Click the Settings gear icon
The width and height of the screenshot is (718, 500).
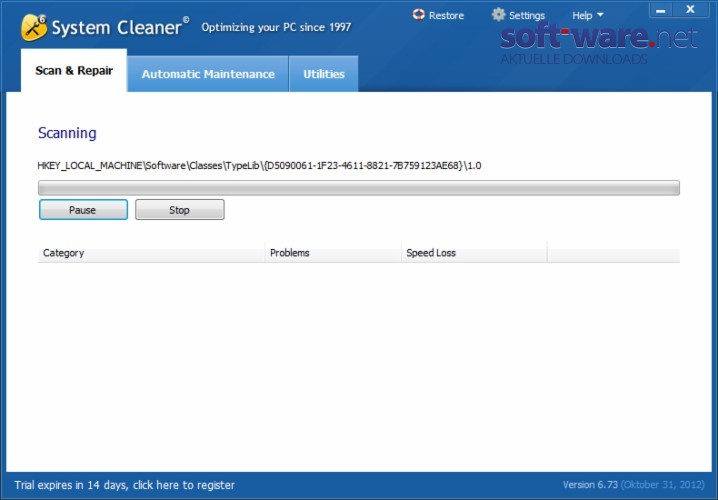498,15
